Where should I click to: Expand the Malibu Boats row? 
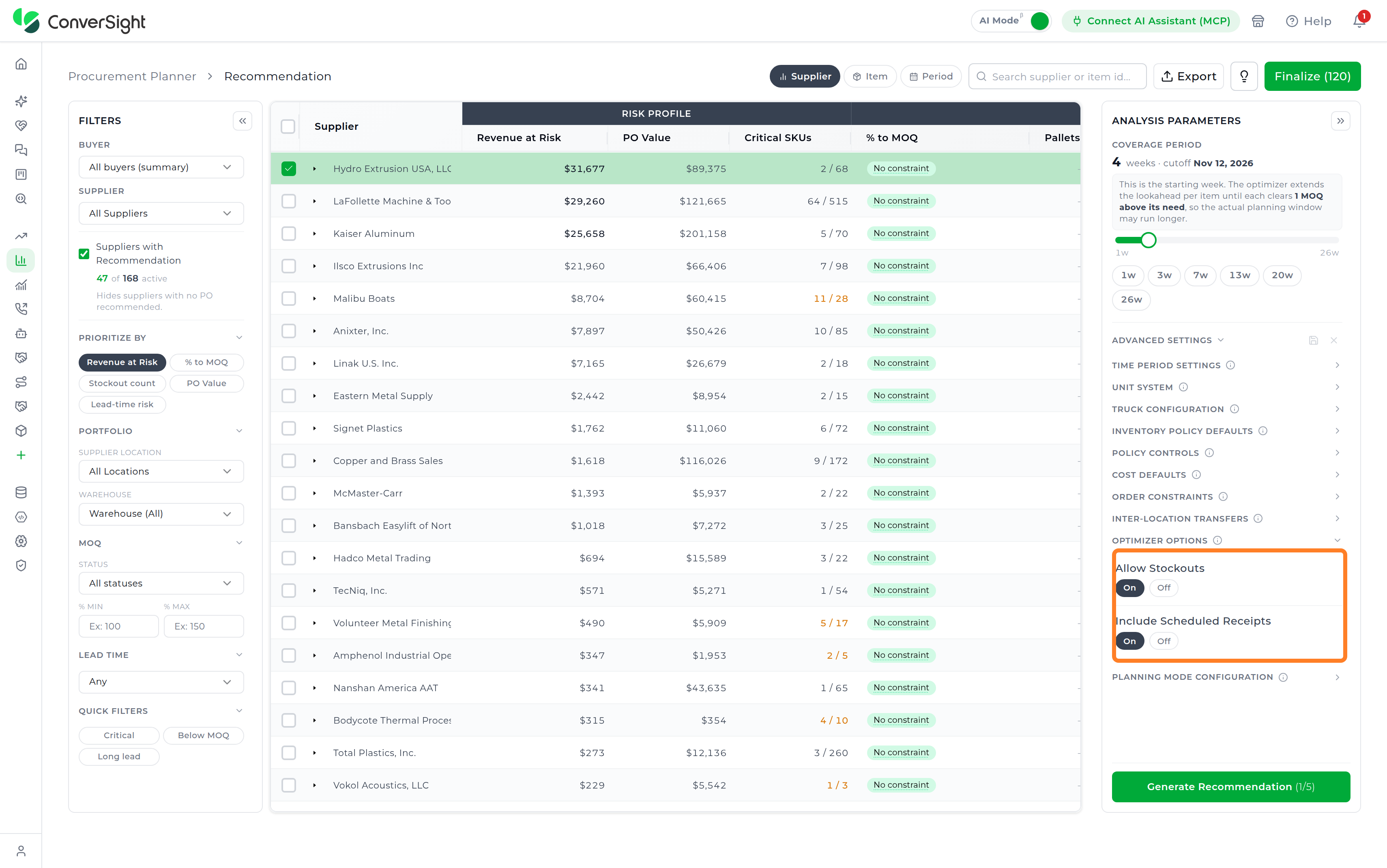[314, 299]
